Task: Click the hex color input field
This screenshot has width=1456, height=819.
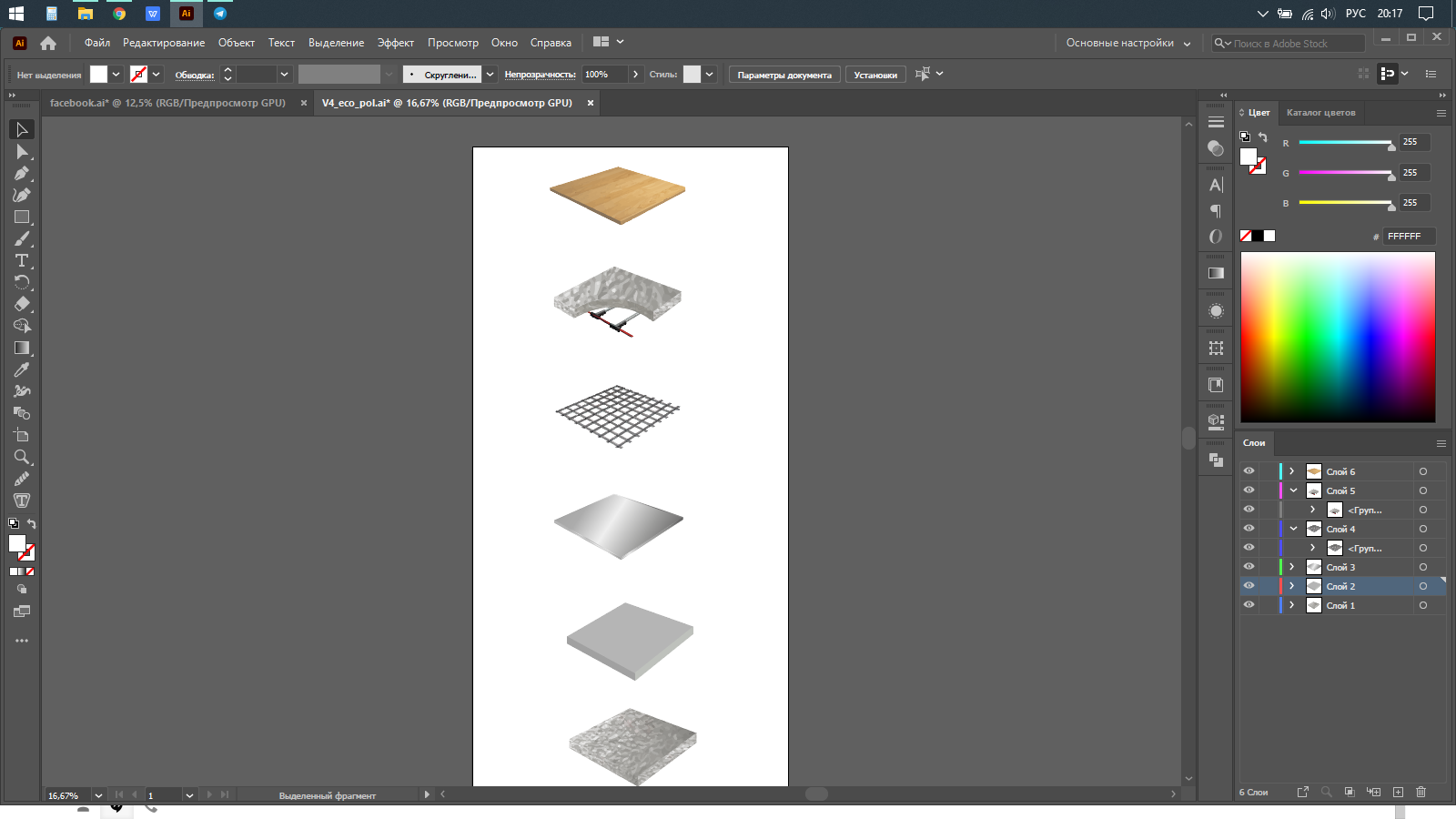Action: point(1409,237)
